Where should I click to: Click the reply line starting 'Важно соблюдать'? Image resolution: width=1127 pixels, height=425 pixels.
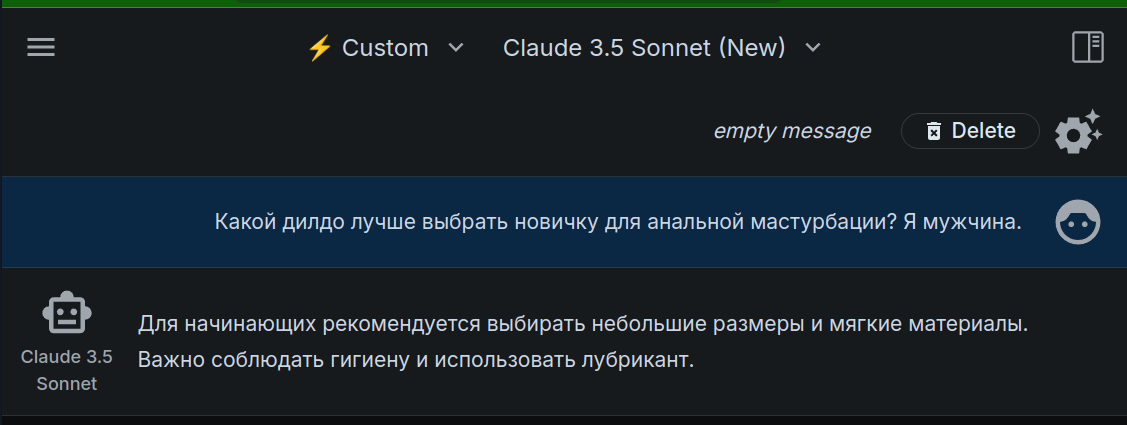pyautogui.click(x=415, y=359)
